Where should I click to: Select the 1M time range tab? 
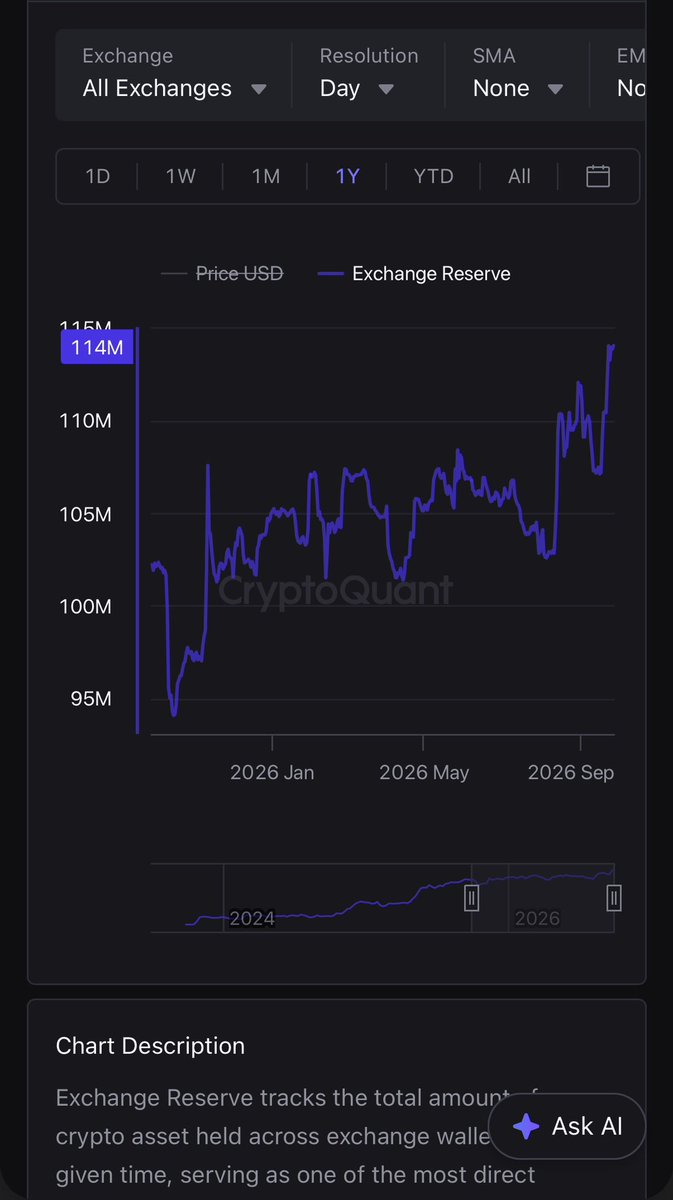265,177
